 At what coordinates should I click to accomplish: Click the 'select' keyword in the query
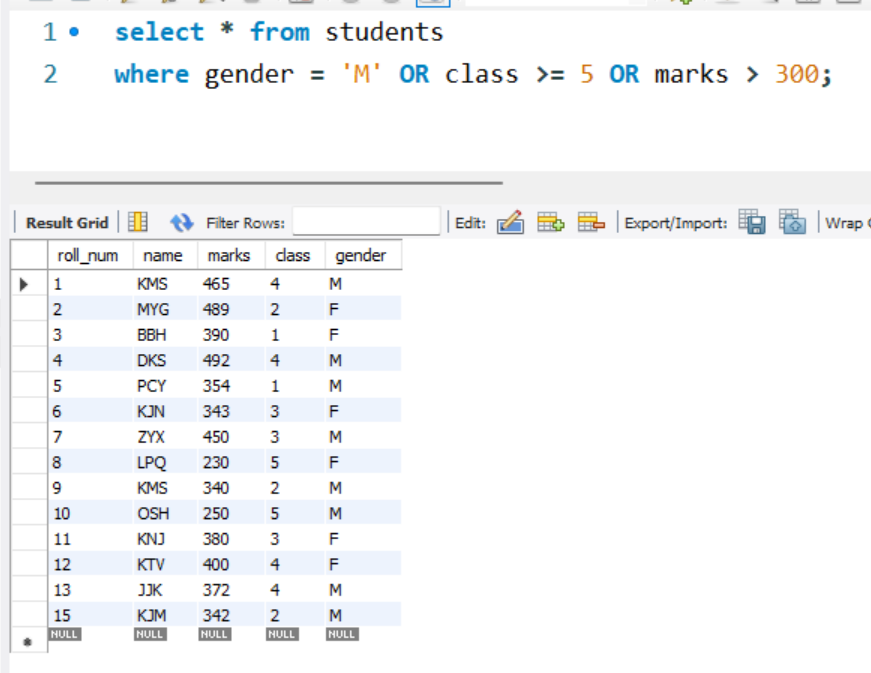[x=159, y=32]
